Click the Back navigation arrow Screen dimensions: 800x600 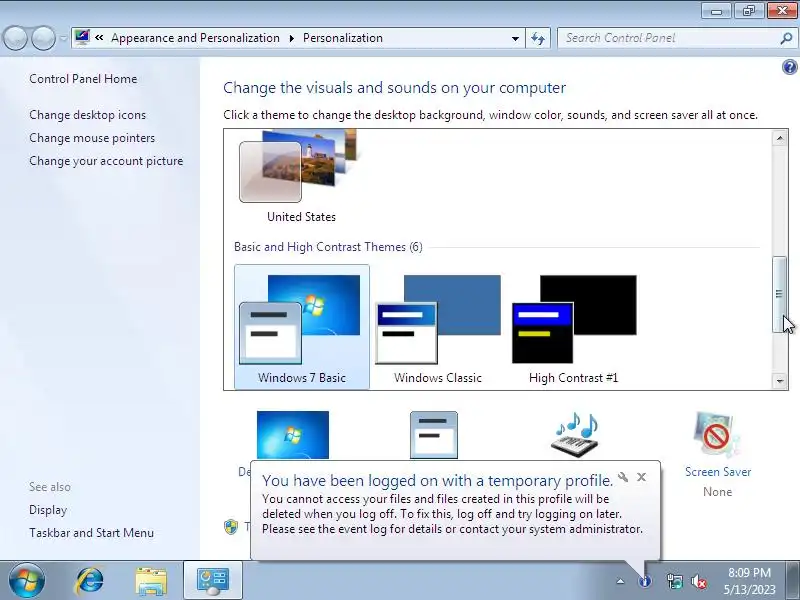[x=15, y=38]
